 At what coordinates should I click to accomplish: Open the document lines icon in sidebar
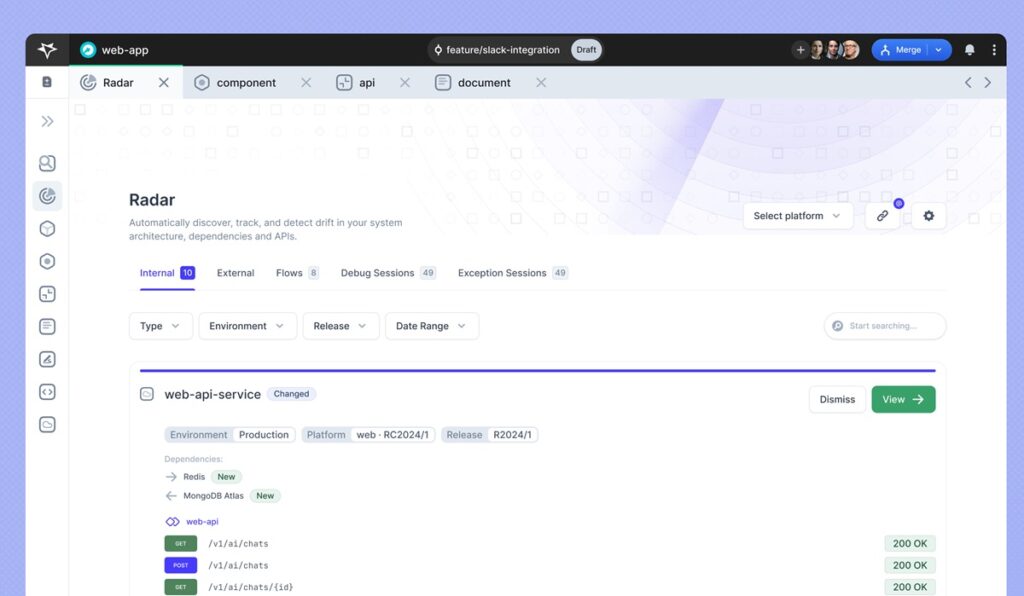pos(47,326)
